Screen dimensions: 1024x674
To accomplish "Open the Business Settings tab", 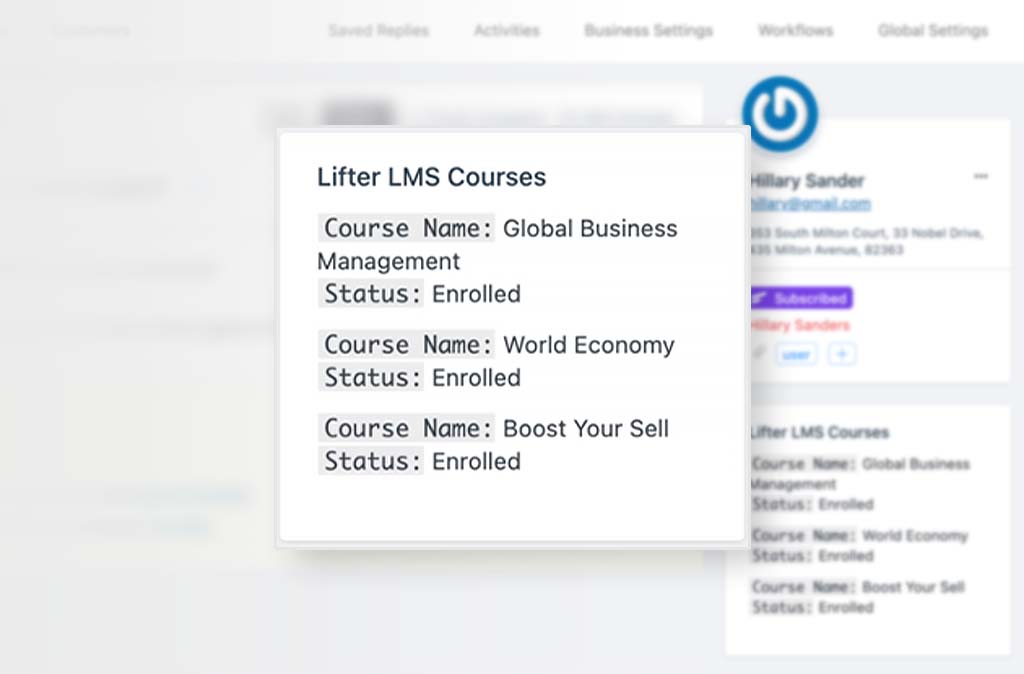I will [648, 30].
